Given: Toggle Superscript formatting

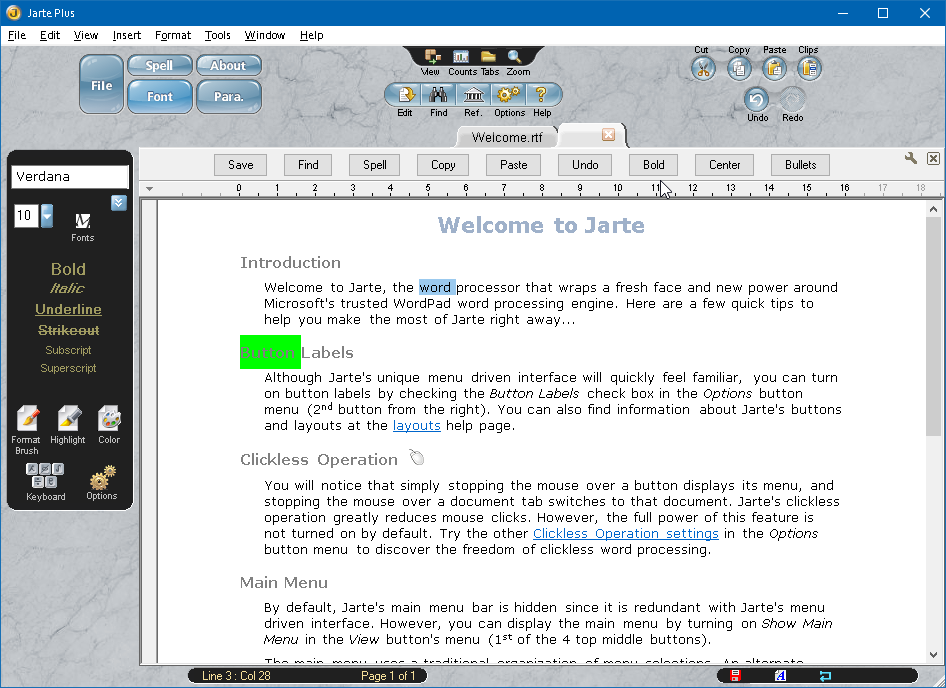Looking at the screenshot, I should (x=68, y=368).
